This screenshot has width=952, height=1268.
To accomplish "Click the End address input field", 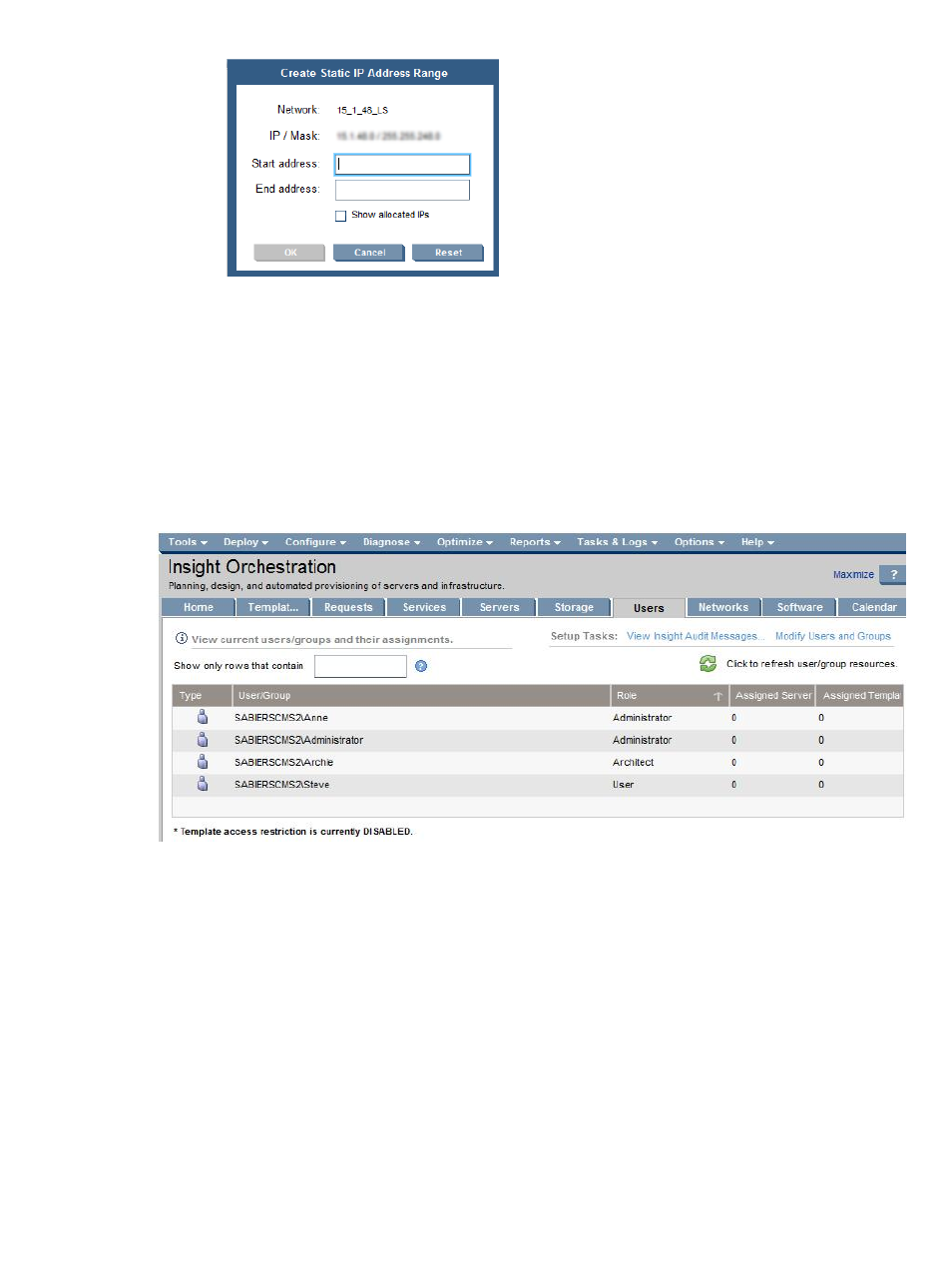I will pos(402,190).
